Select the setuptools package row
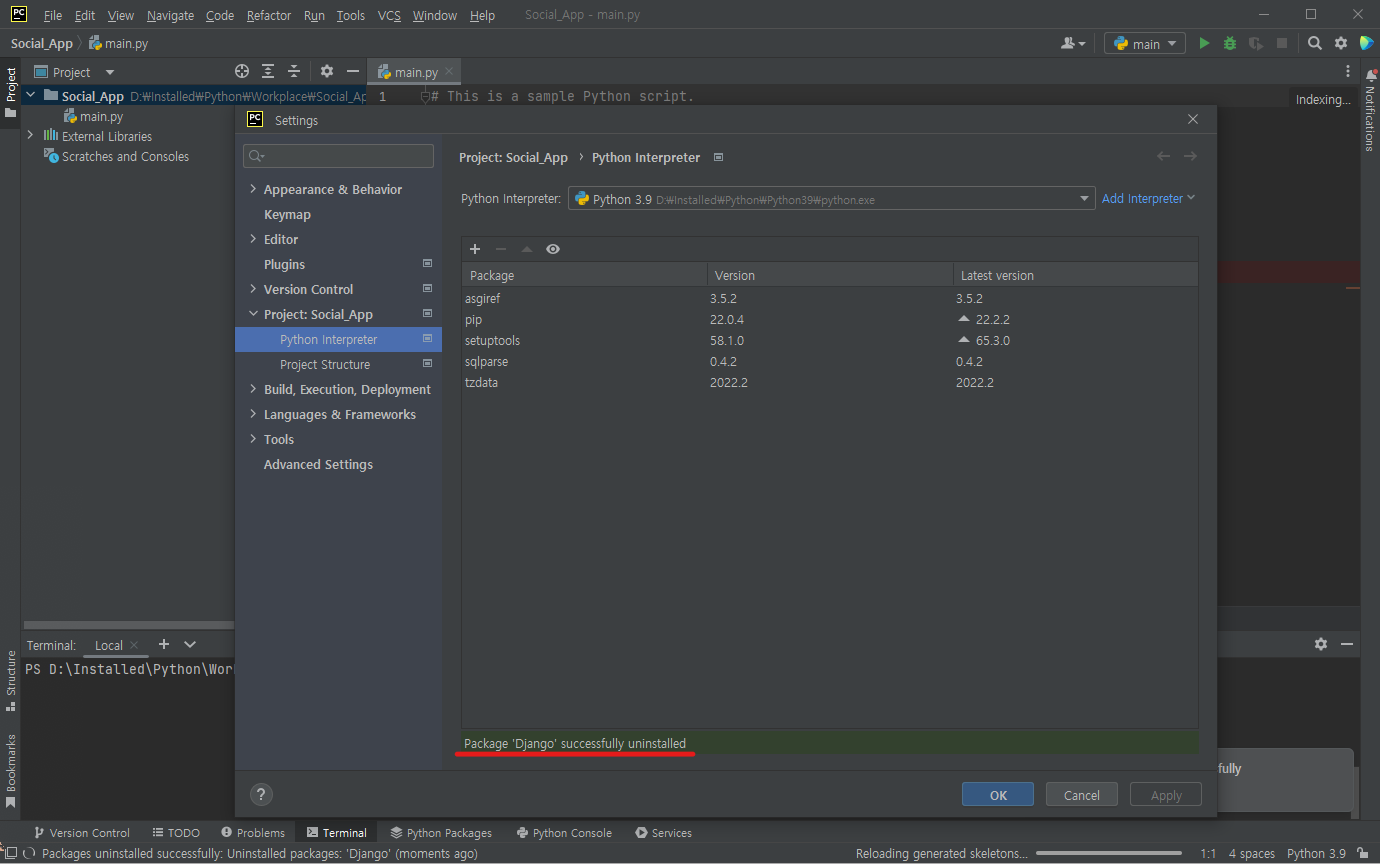 coord(829,340)
